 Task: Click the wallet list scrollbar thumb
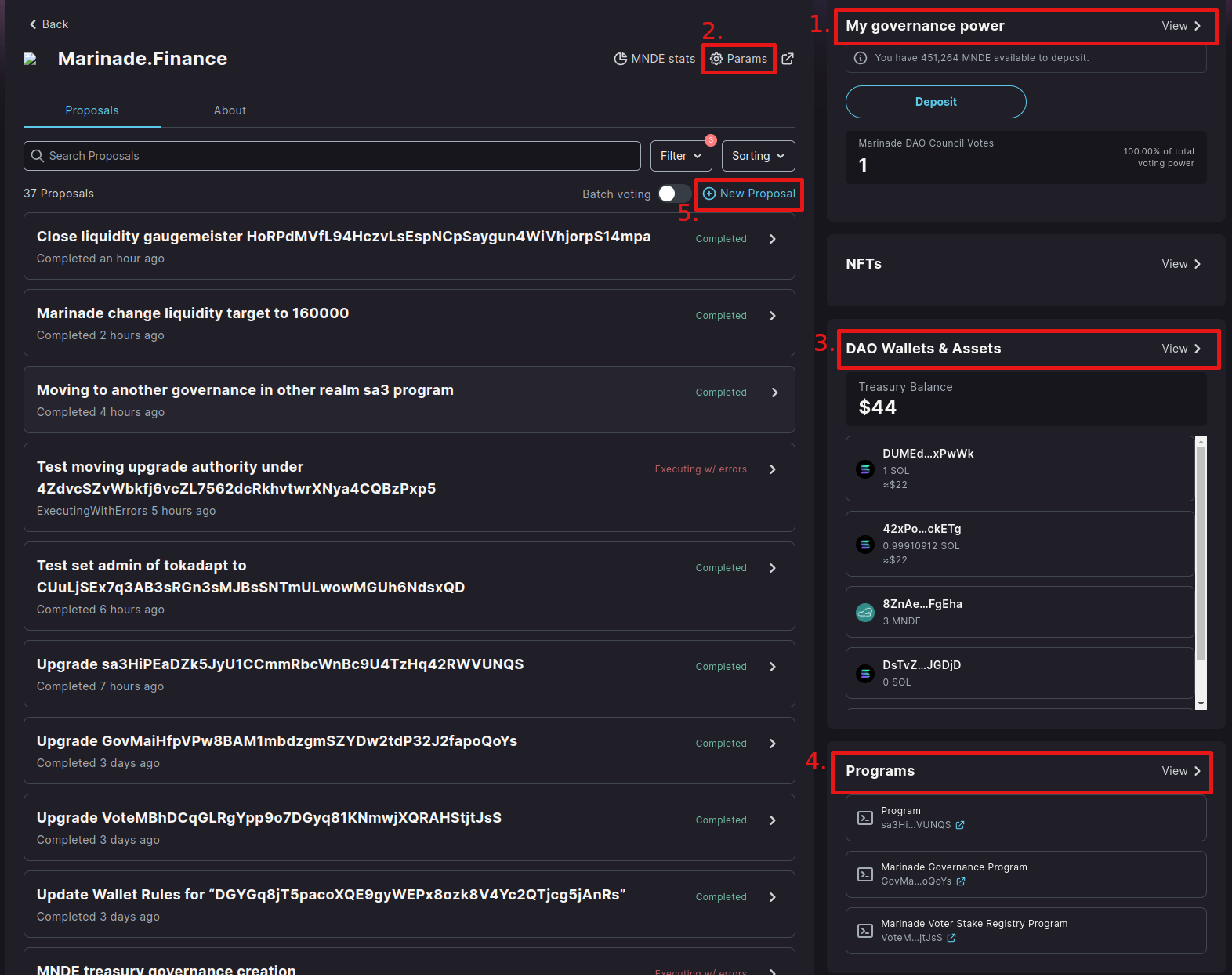coord(1201,554)
